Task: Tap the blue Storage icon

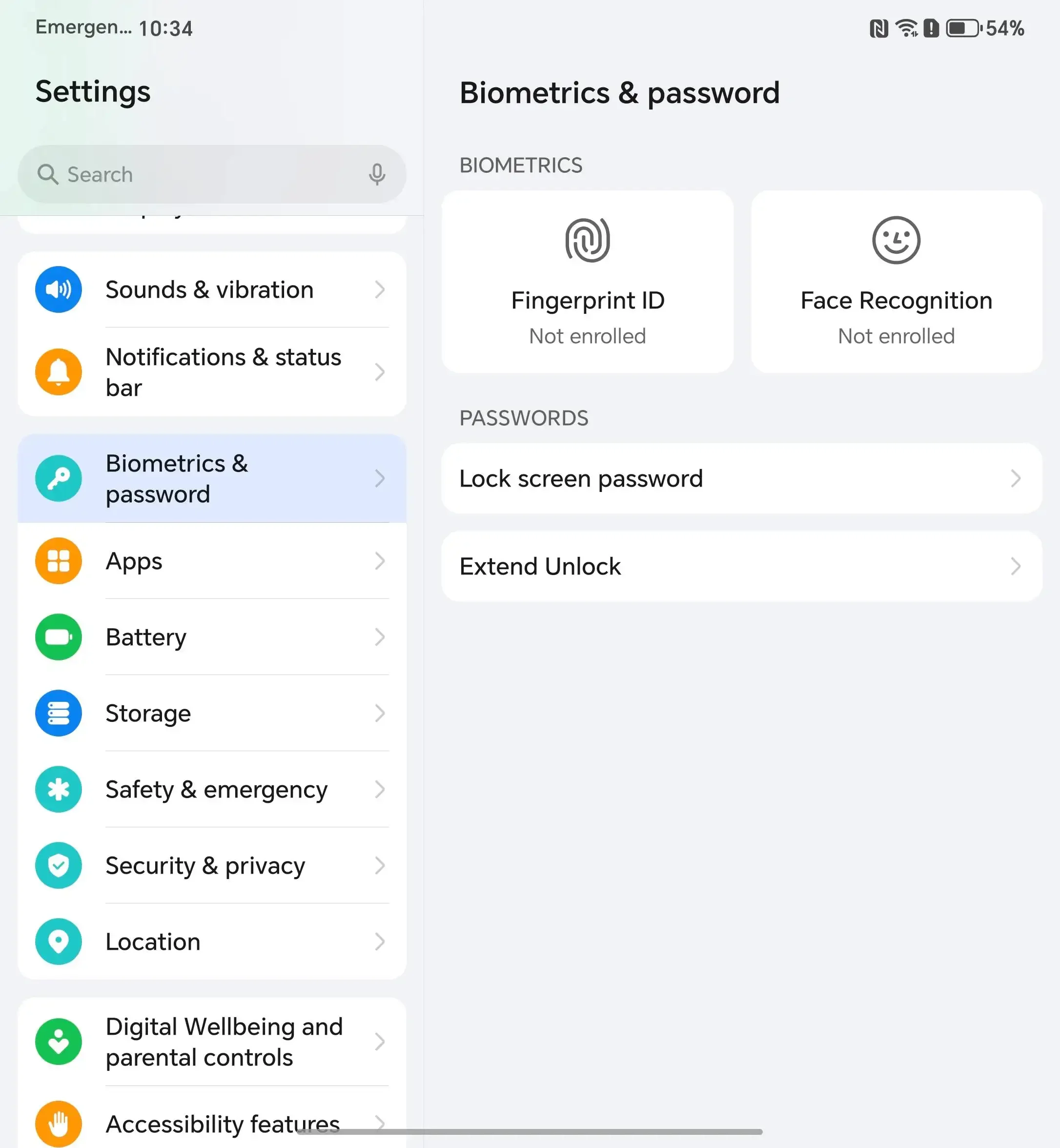Action: [58, 713]
